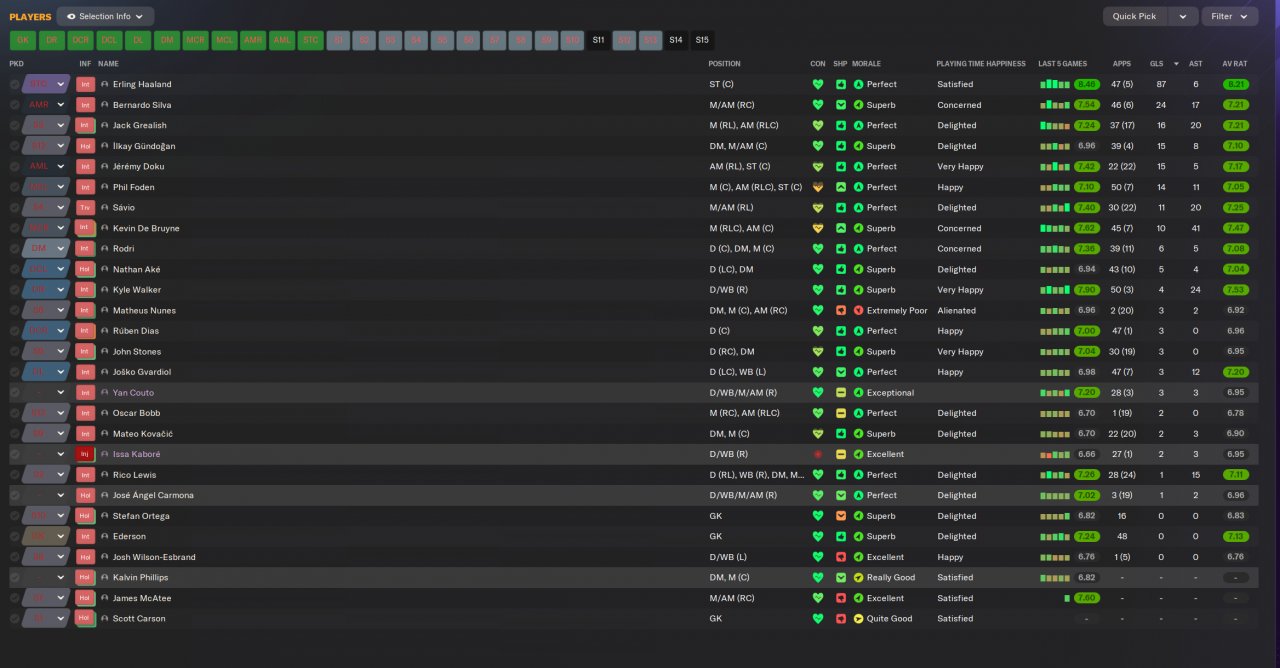Image resolution: width=1280 pixels, height=668 pixels.
Task: Select the STC position slot
Action: click(x=311, y=40)
